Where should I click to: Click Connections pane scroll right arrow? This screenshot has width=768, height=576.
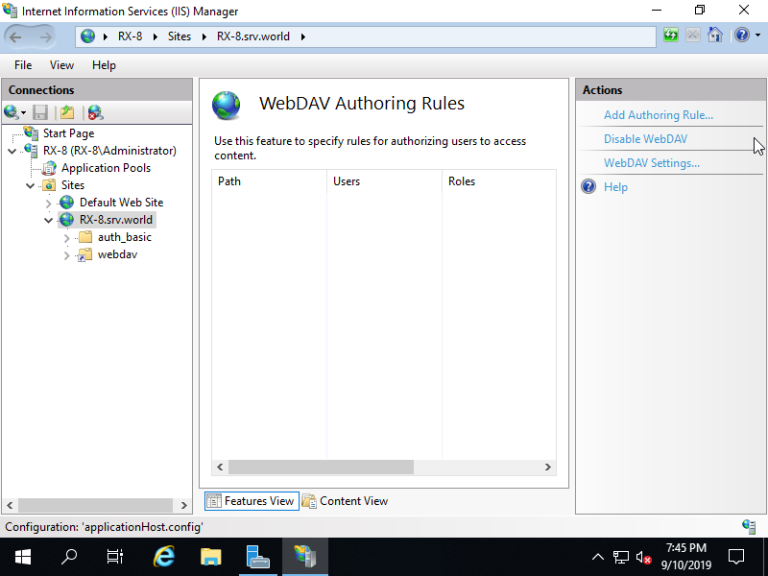tap(184, 505)
